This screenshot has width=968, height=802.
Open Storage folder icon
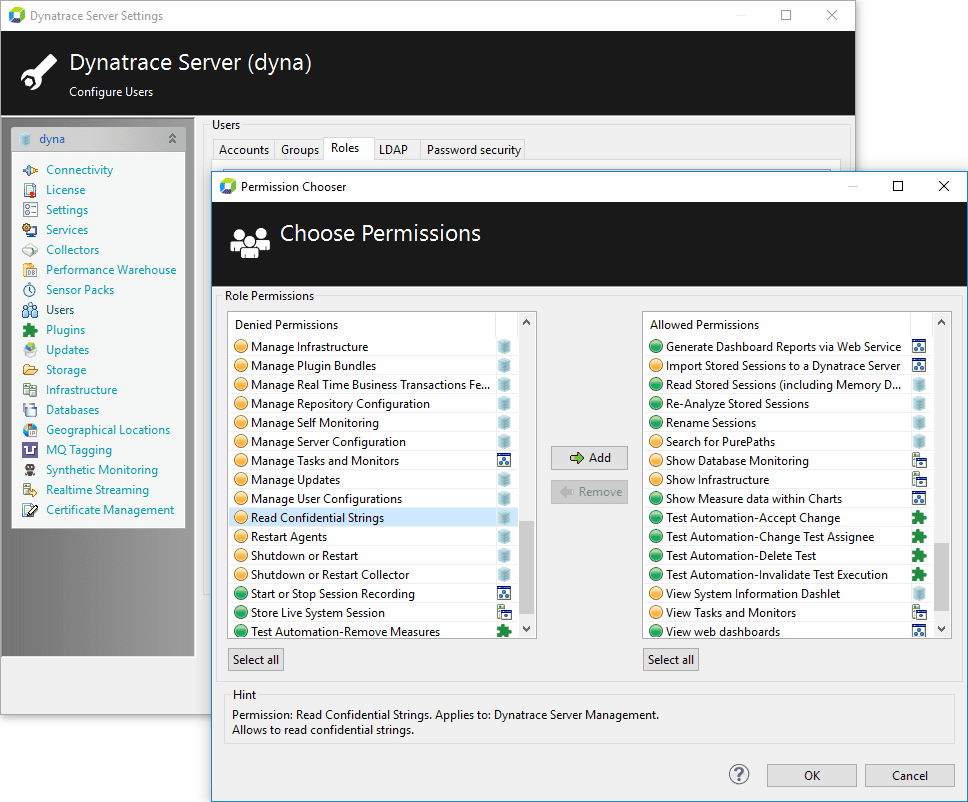pos(30,370)
